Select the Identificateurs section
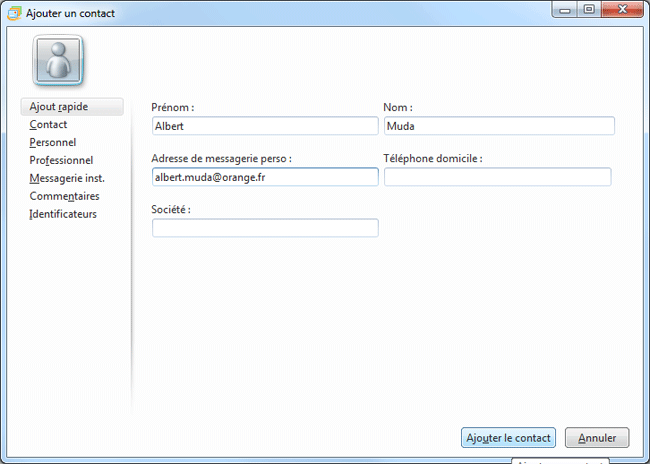Image resolution: width=650 pixels, height=464 pixels. [63, 214]
